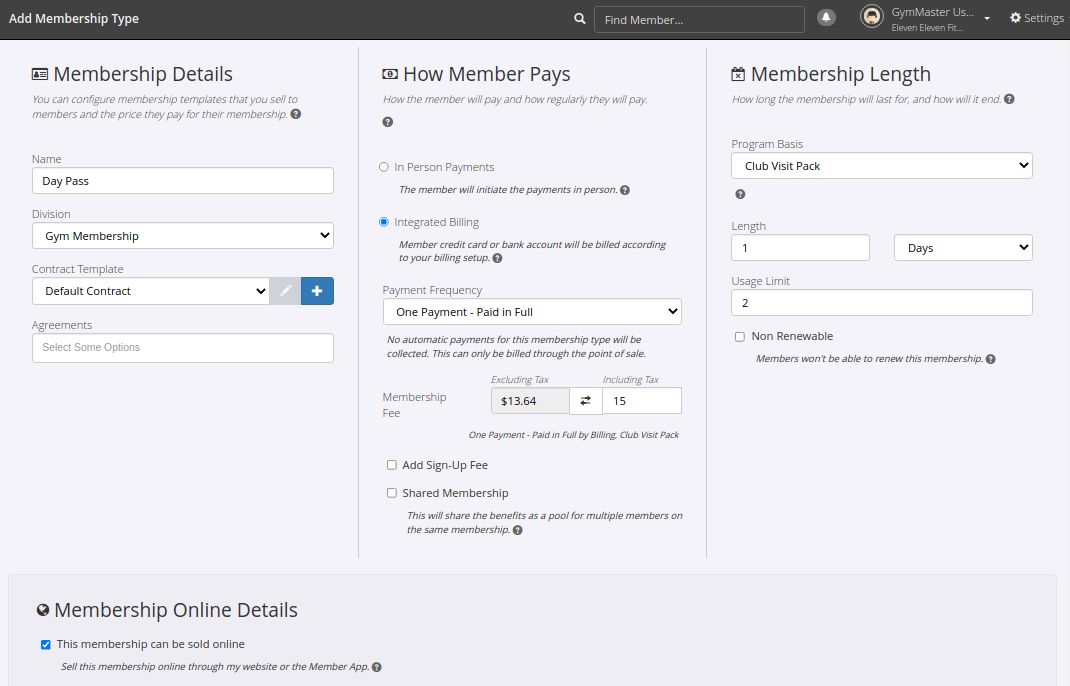The image size is (1070, 686).
Task: Add new contract template with plus button
Action: (x=317, y=291)
